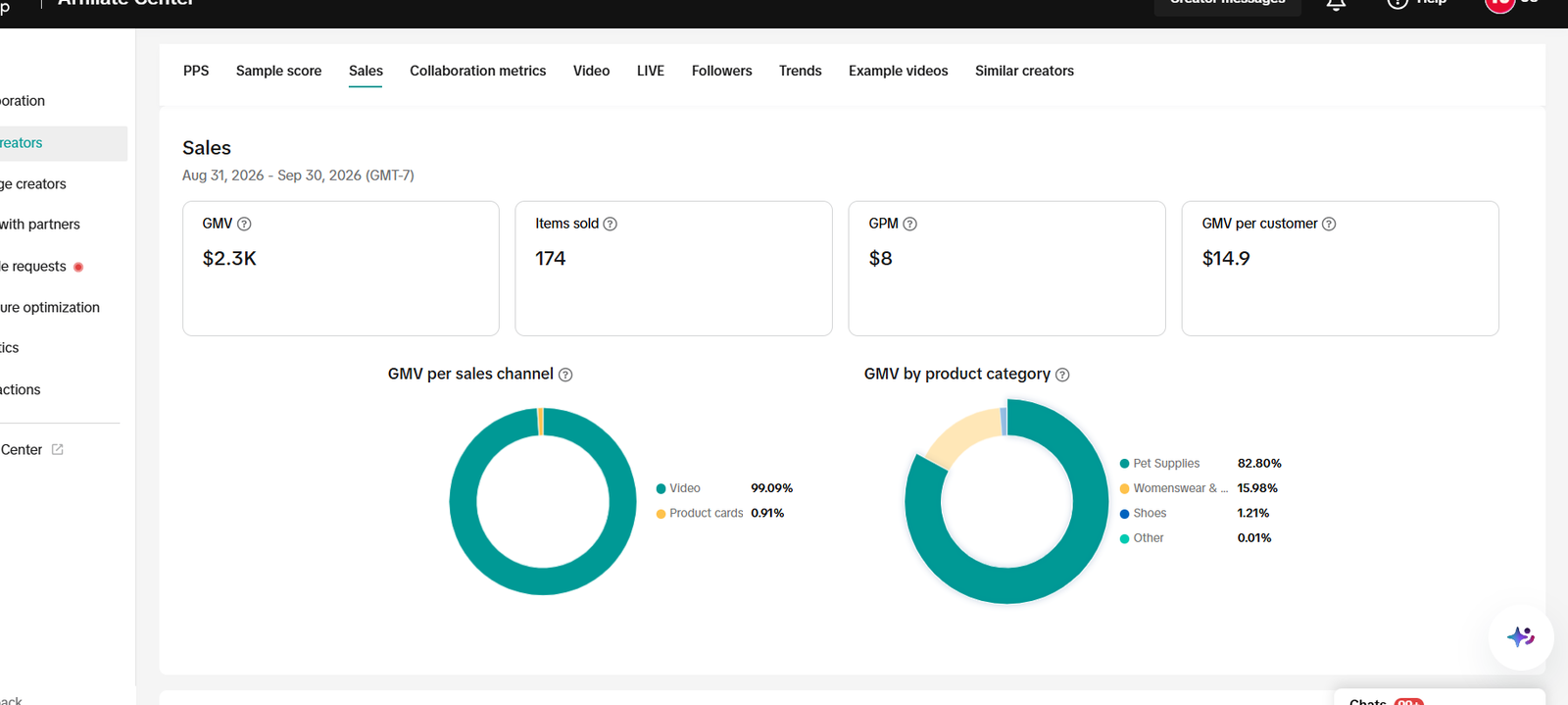This screenshot has height=705, width=1568.
Task: Click the teal Video segment of sales channel donut
Action: click(543, 580)
